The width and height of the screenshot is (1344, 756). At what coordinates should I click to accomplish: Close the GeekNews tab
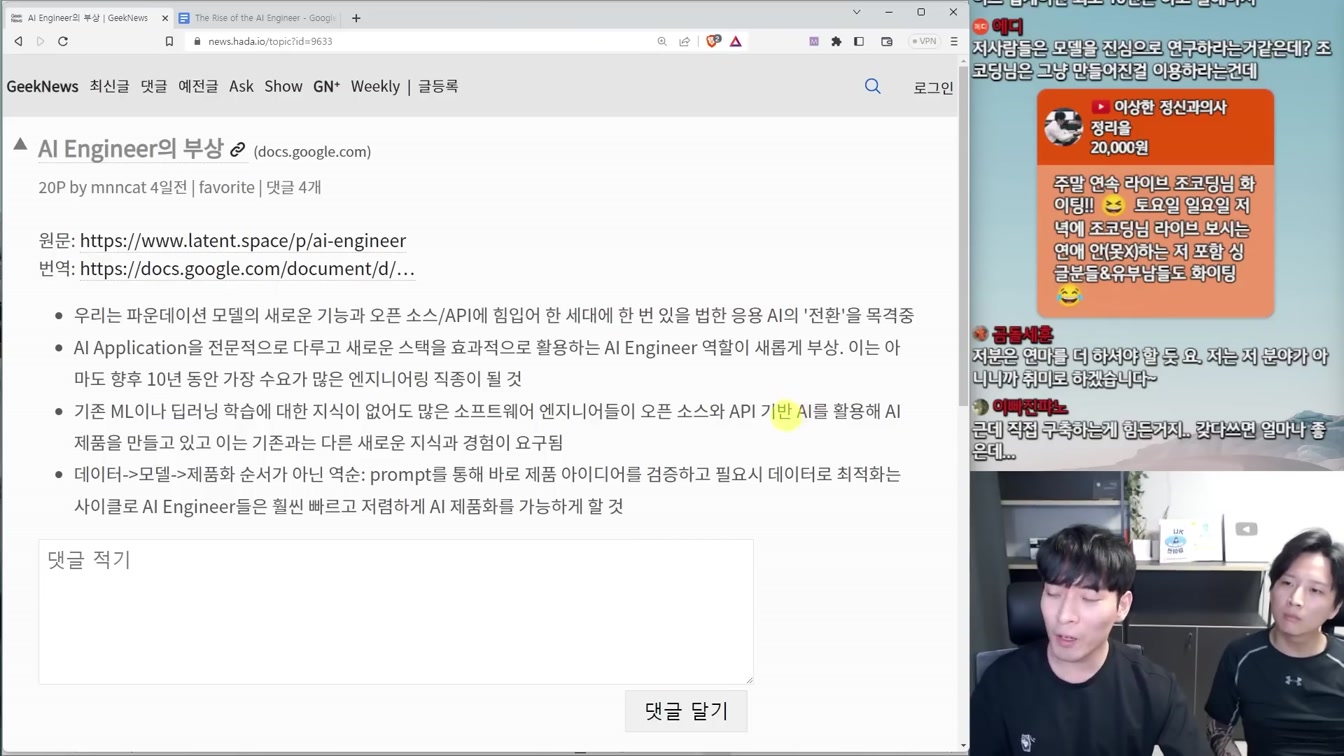165,18
